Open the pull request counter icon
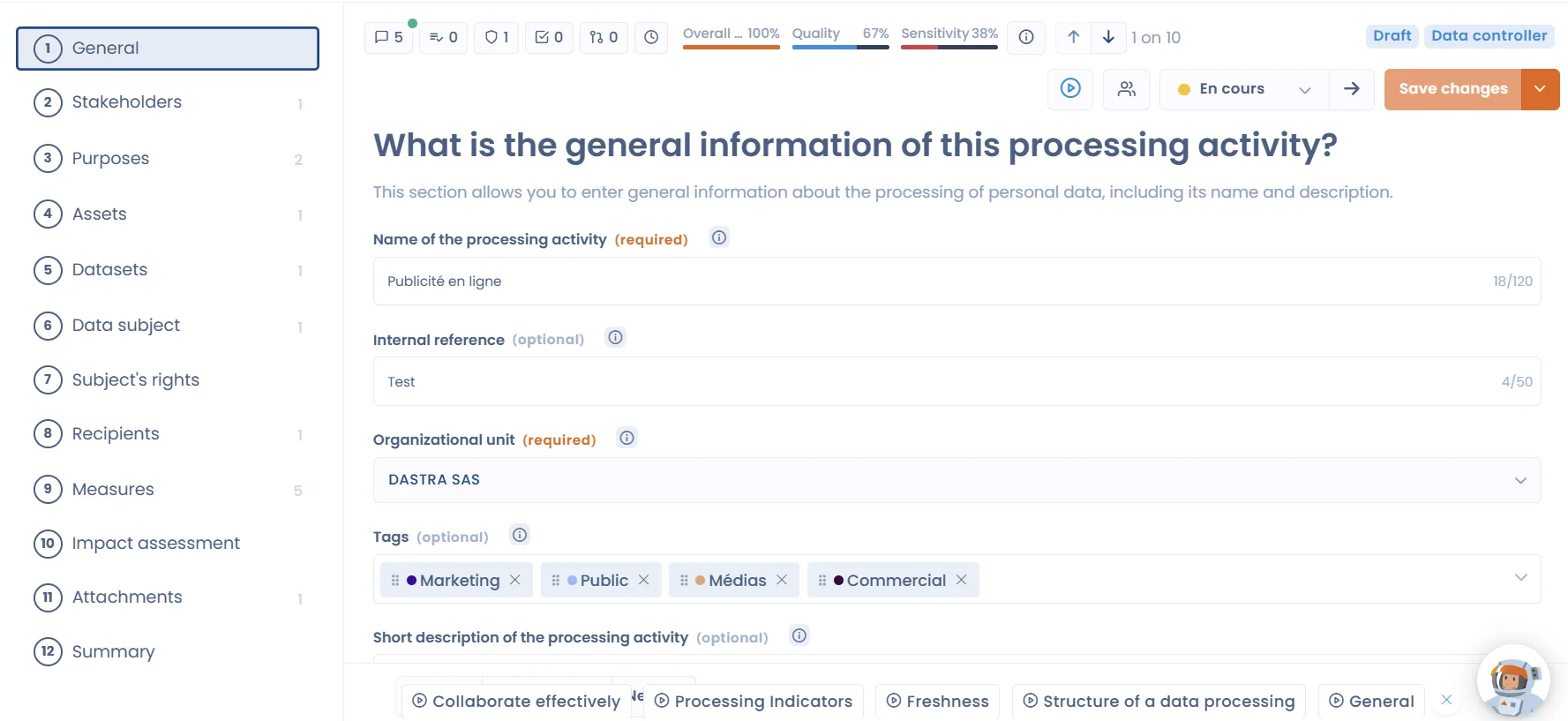 (x=604, y=37)
